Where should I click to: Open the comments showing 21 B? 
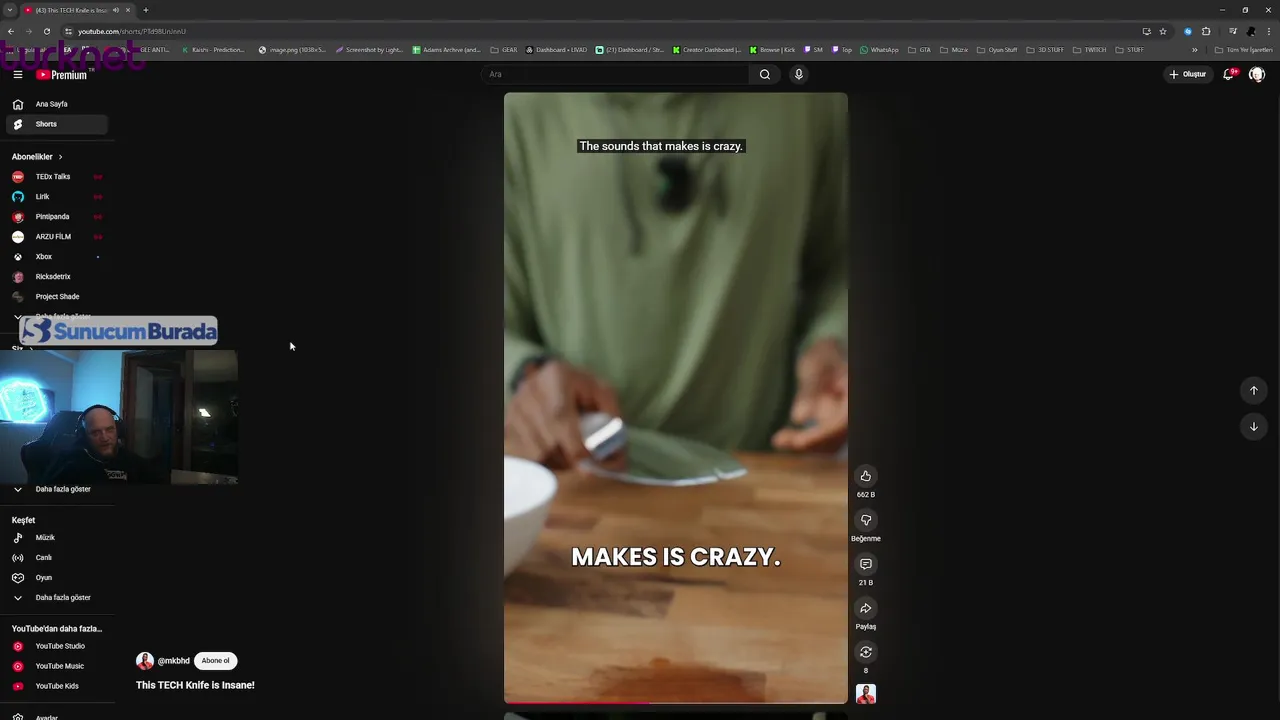(866, 564)
